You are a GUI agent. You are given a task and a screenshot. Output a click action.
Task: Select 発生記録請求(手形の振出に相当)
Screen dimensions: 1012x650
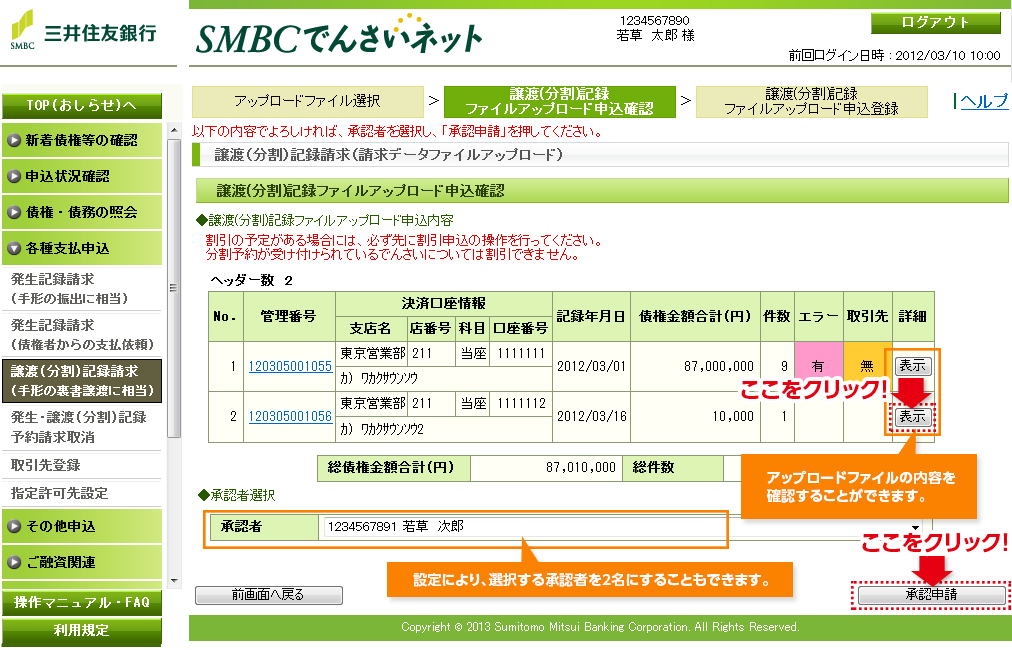(x=82, y=289)
